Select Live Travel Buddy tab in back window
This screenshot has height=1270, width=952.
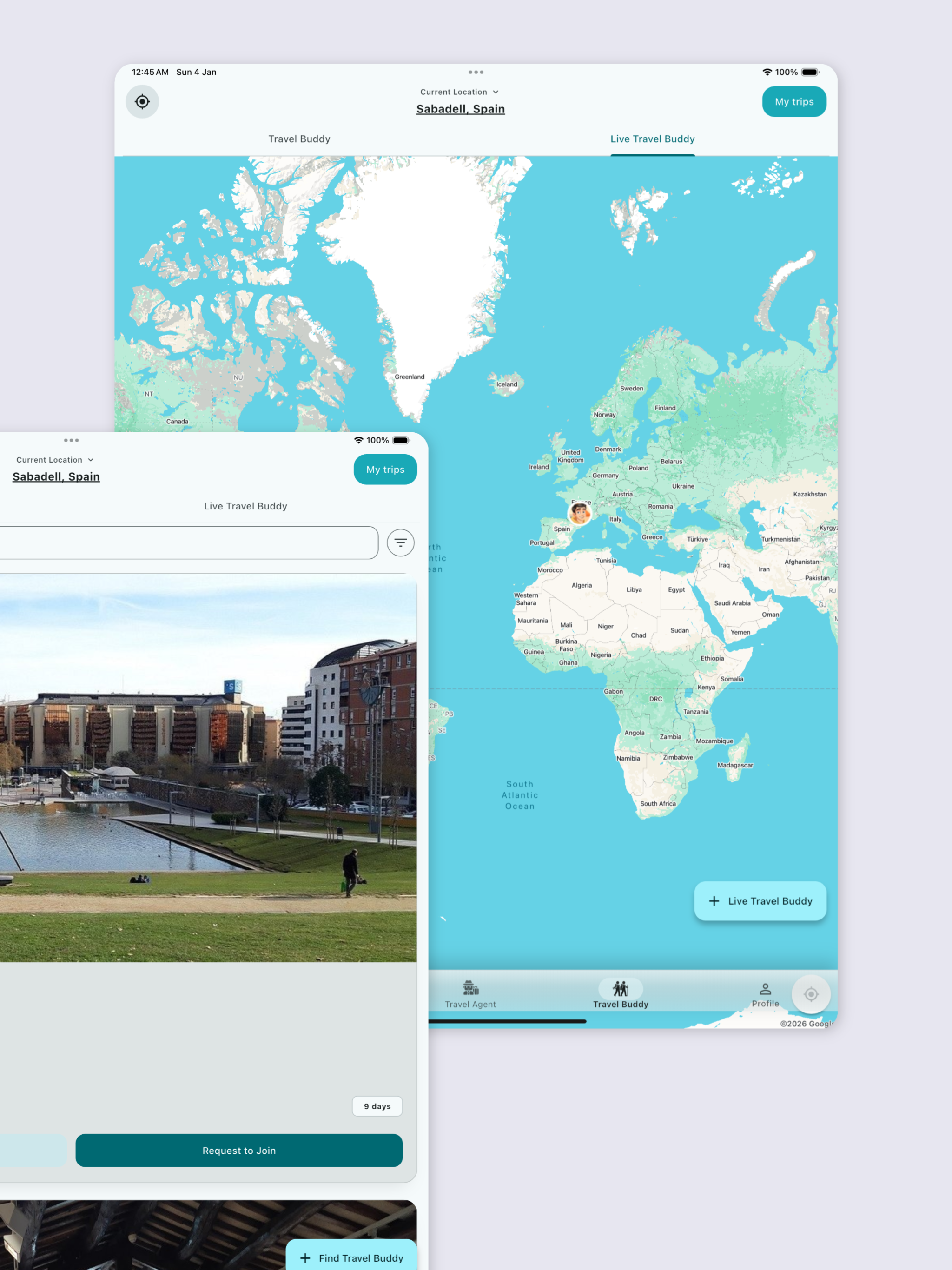pyautogui.click(x=652, y=139)
